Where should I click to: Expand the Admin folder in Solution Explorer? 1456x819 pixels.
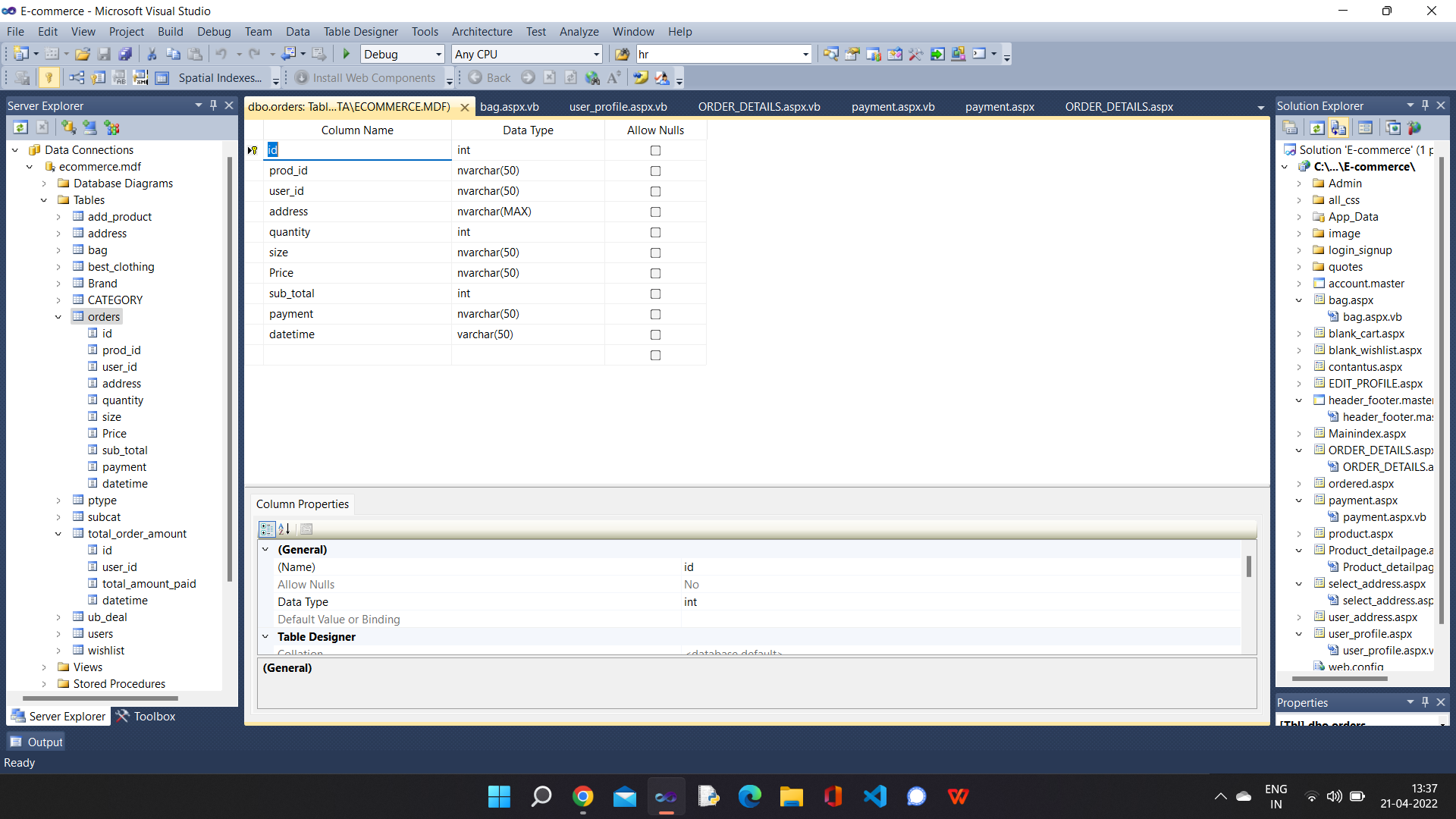[x=1299, y=184]
